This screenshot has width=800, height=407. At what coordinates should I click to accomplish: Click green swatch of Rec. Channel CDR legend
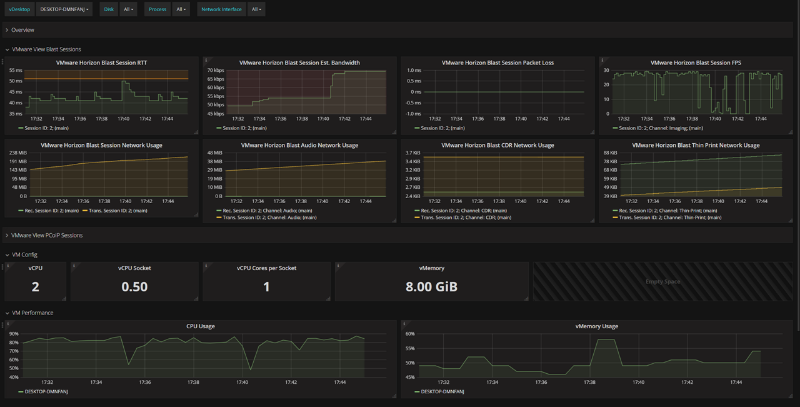pyautogui.click(x=417, y=210)
